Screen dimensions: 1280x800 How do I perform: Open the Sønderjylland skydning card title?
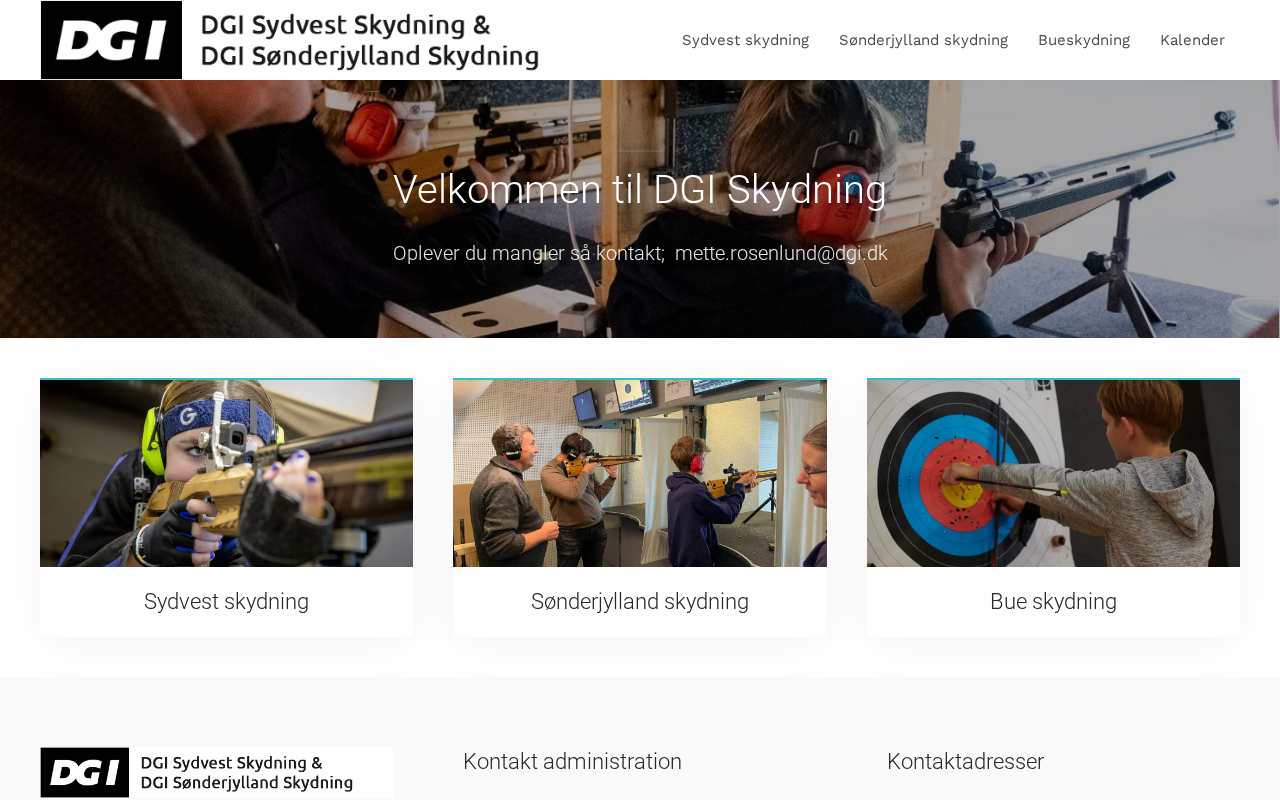point(640,601)
